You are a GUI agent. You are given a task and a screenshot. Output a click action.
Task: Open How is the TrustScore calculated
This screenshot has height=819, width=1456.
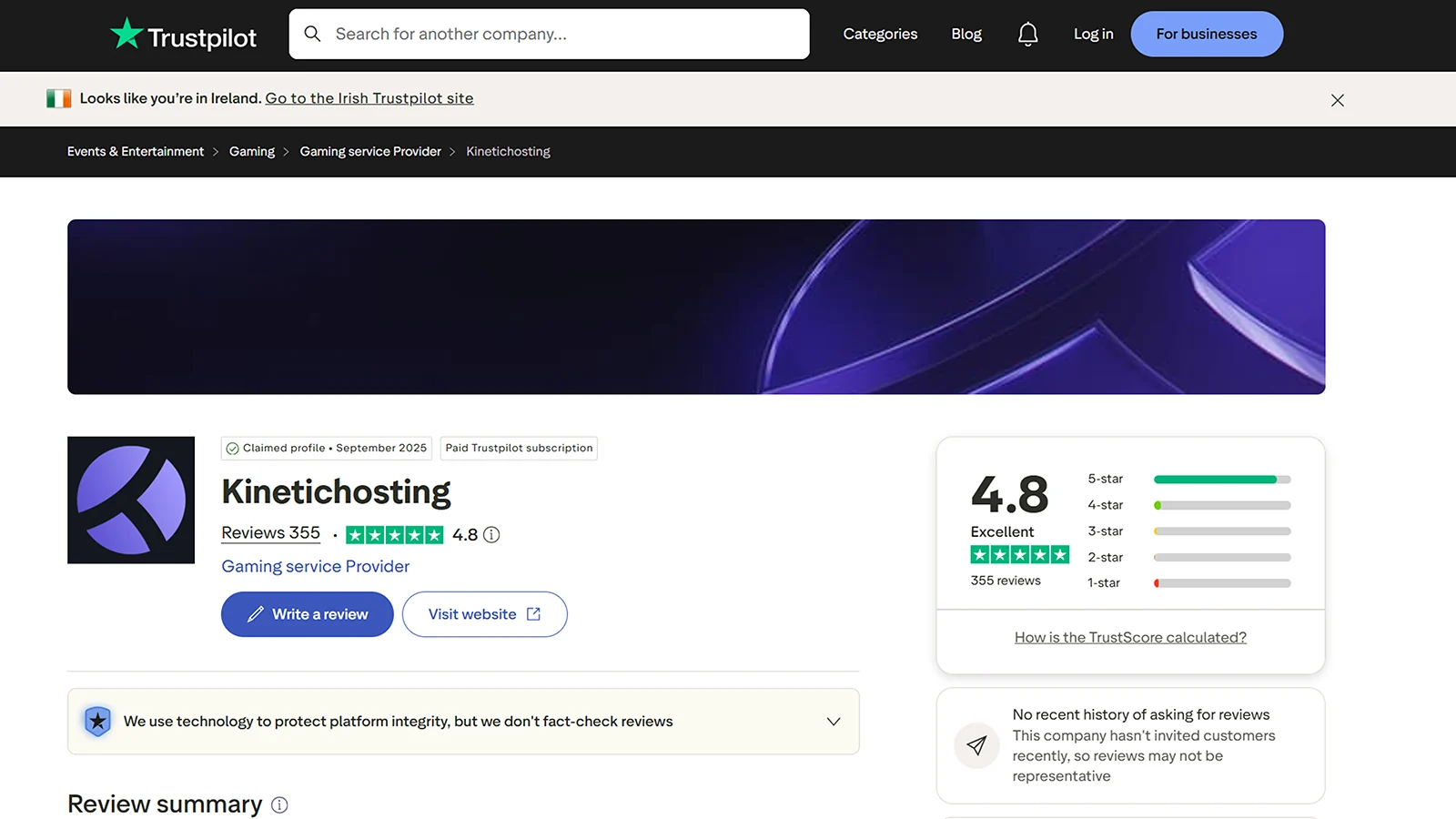pyautogui.click(x=1130, y=637)
